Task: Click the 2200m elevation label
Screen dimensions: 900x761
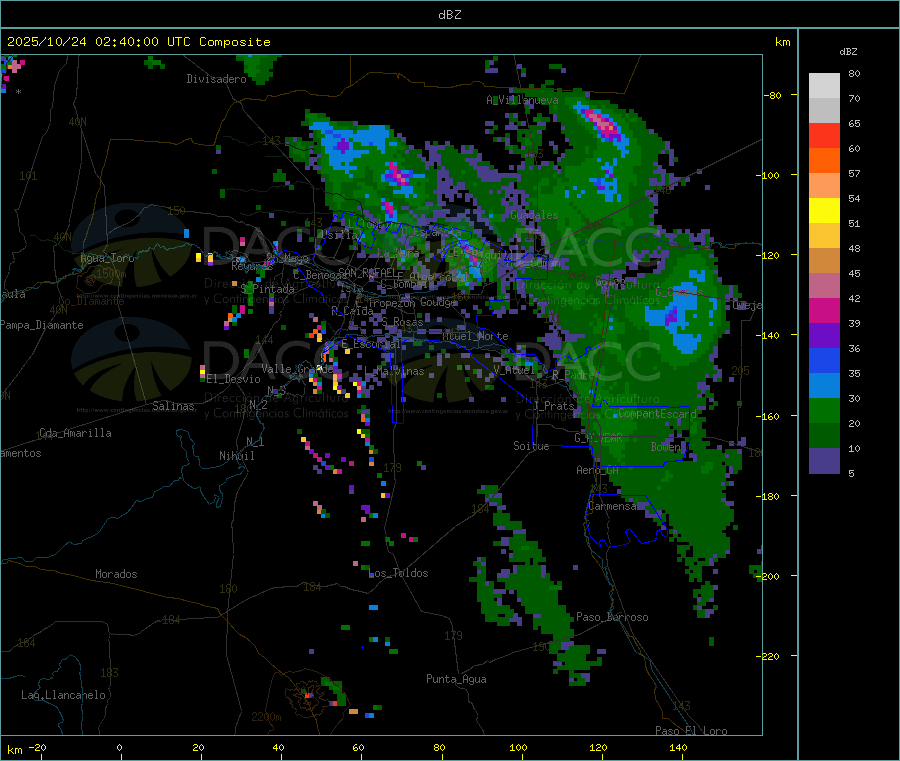Action: [266, 717]
